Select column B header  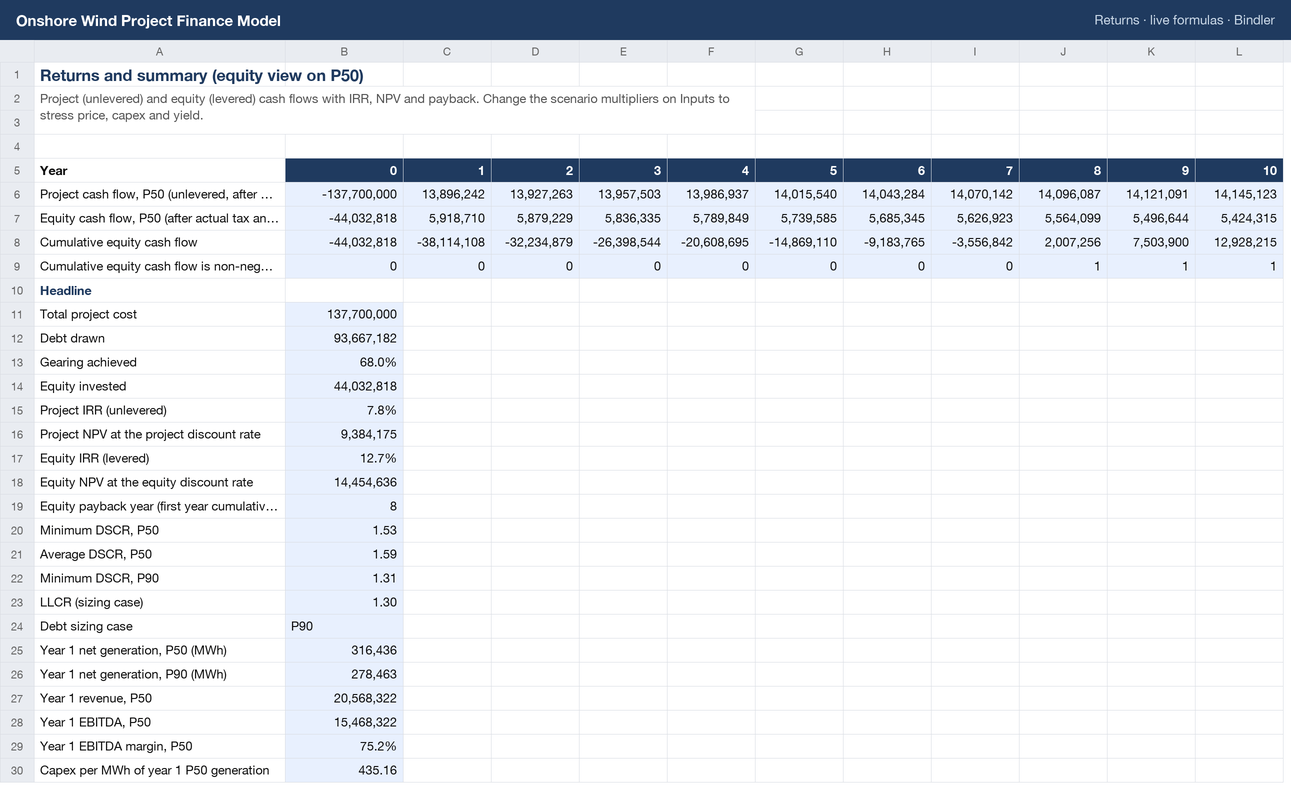(x=344, y=51)
